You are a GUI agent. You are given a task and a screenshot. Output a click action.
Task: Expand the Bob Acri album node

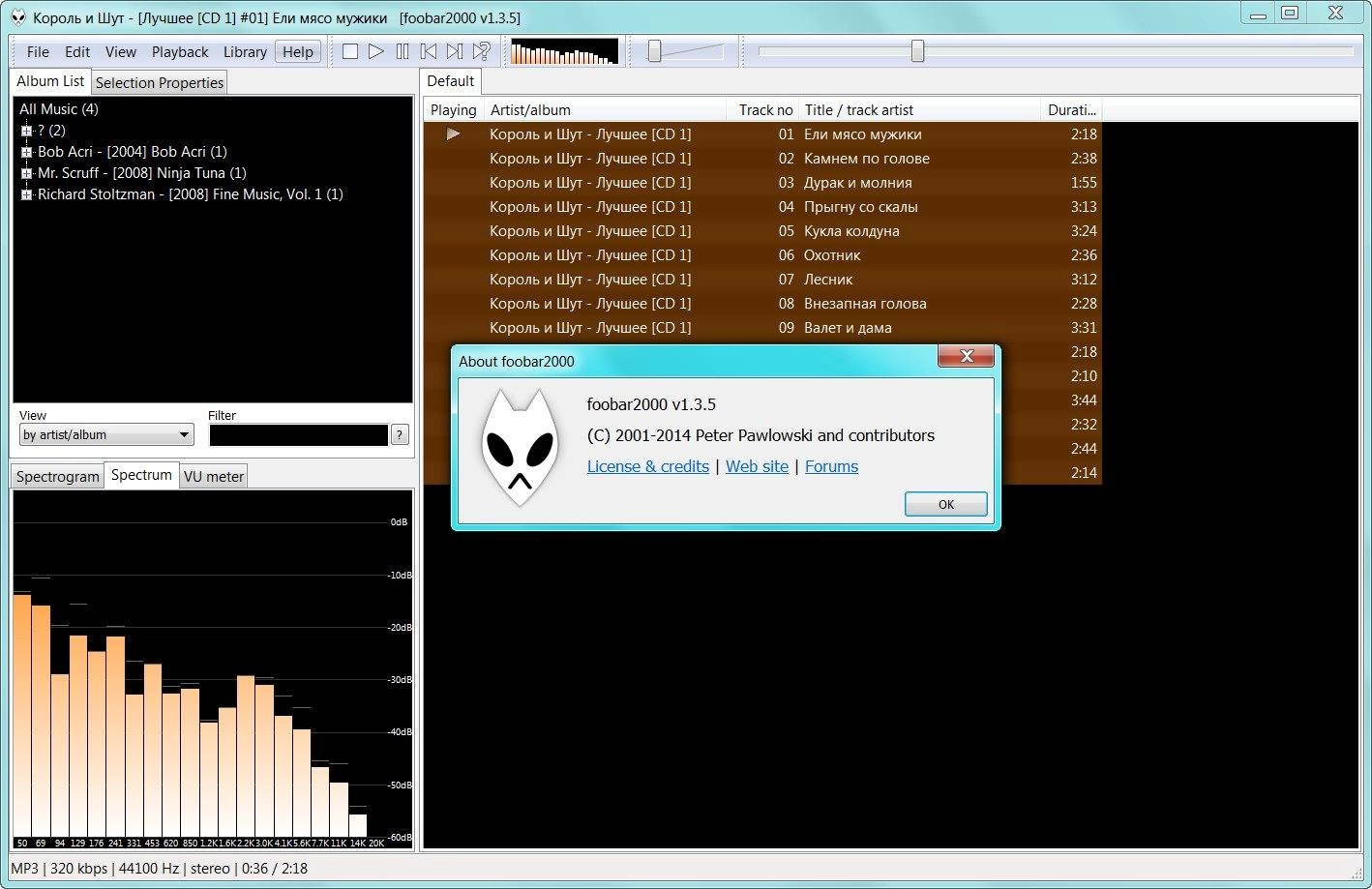click(26, 152)
